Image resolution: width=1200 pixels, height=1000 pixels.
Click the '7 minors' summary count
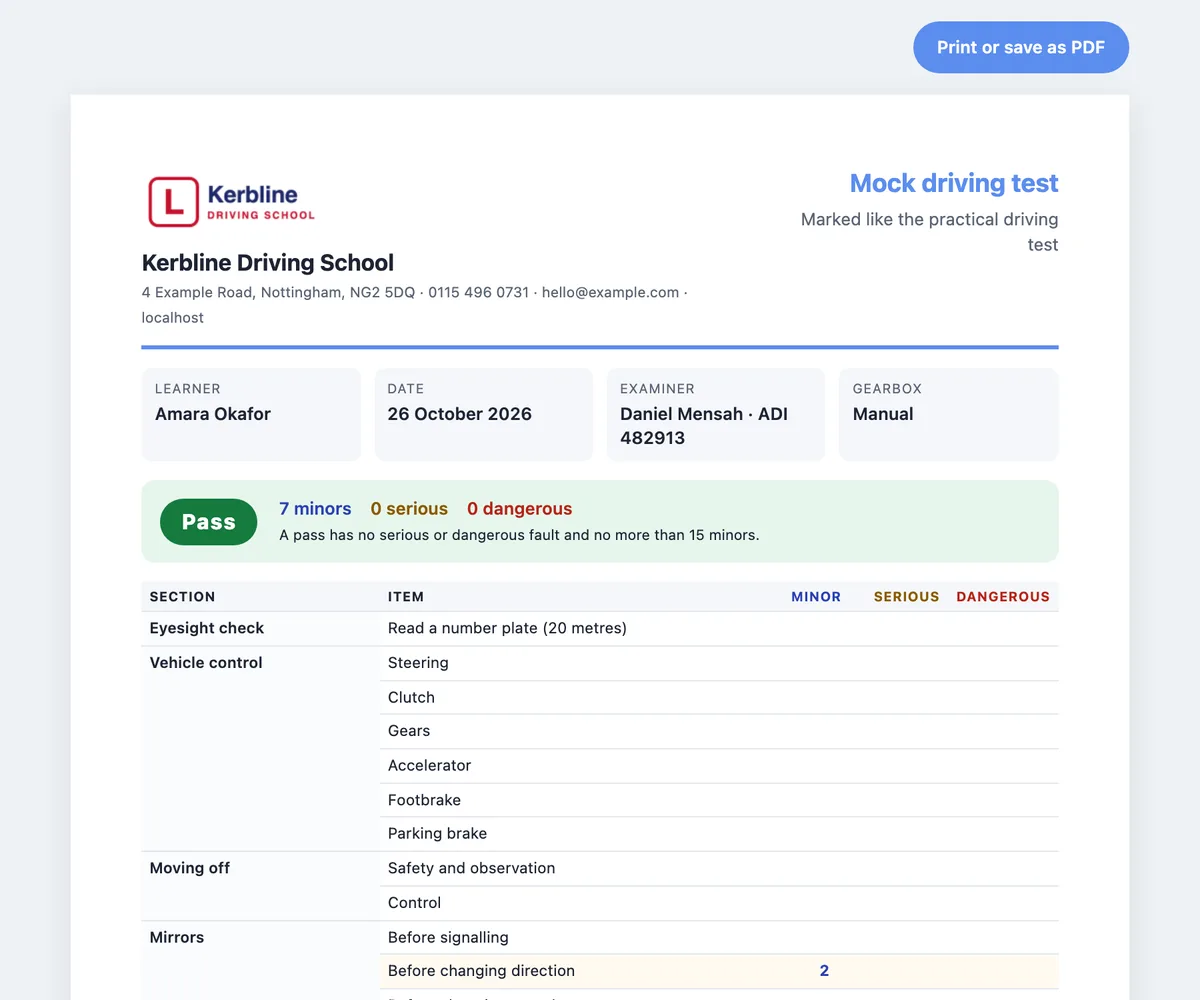pos(315,509)
